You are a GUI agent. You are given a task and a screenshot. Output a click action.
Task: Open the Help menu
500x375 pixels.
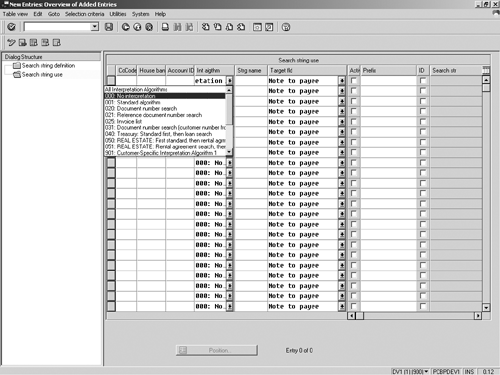(160, 14)
